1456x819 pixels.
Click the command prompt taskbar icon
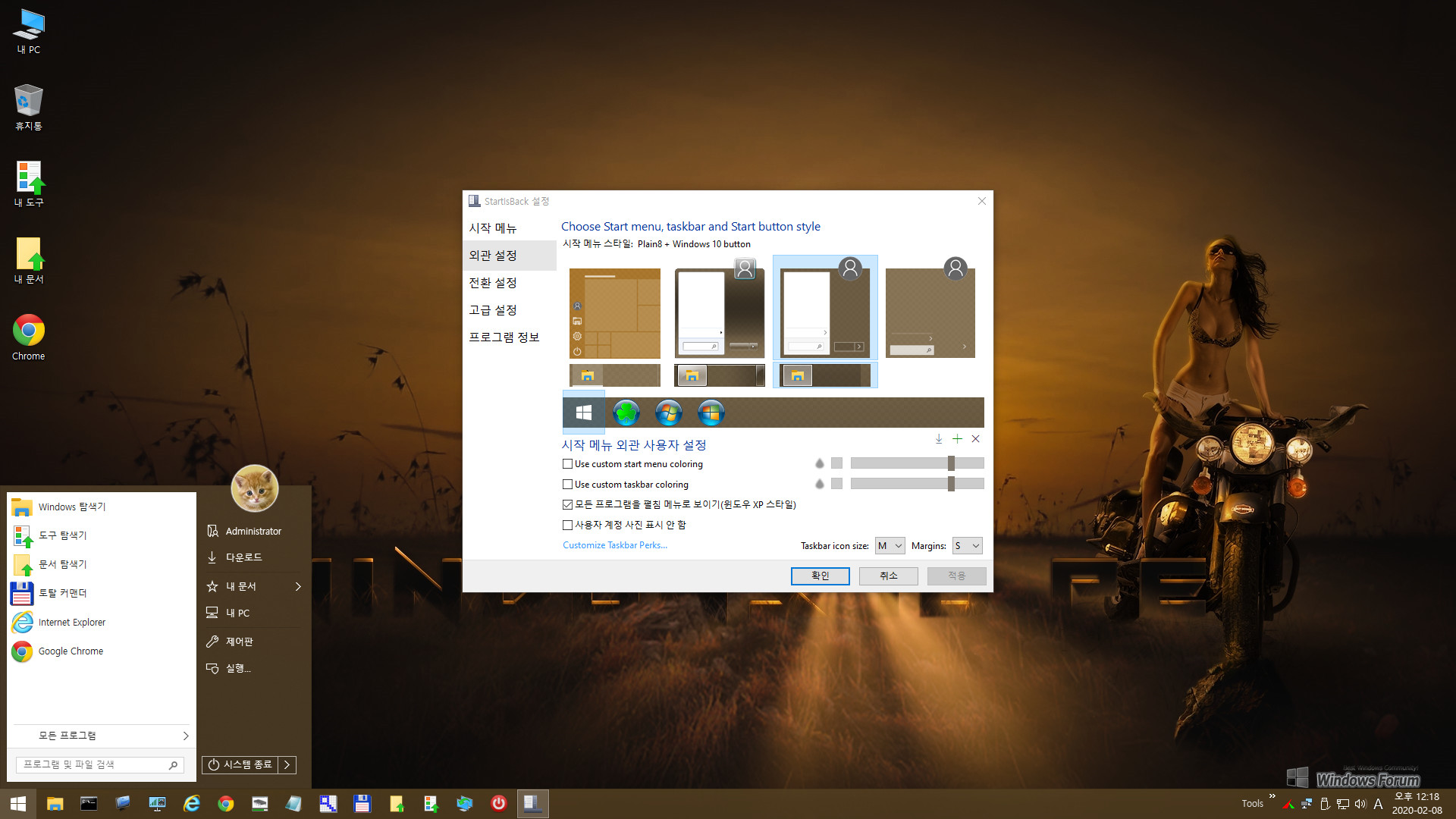click(x=89, y=804)
